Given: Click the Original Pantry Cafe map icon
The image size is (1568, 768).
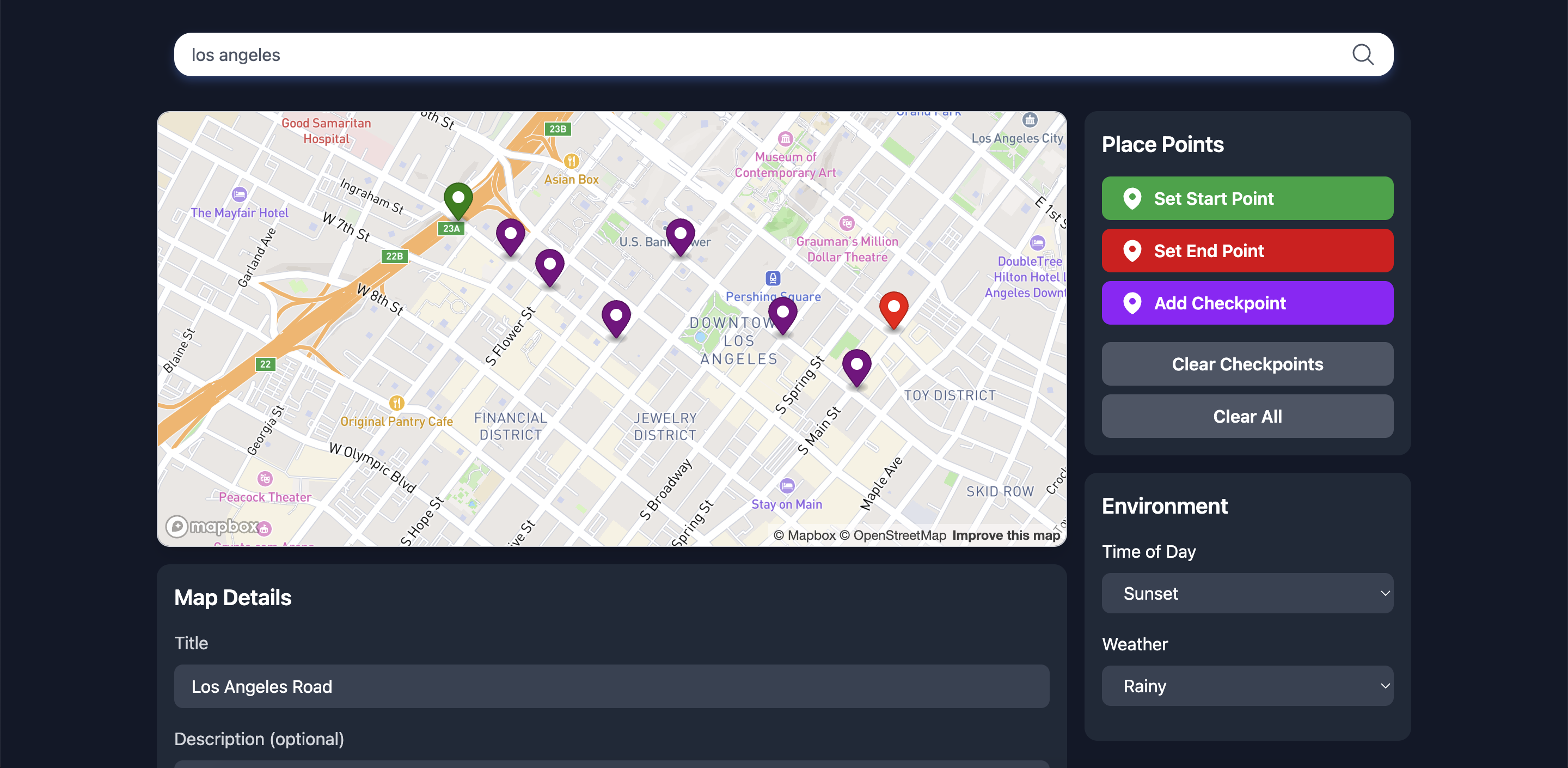Looking at the screenshot, I should 396,403.
